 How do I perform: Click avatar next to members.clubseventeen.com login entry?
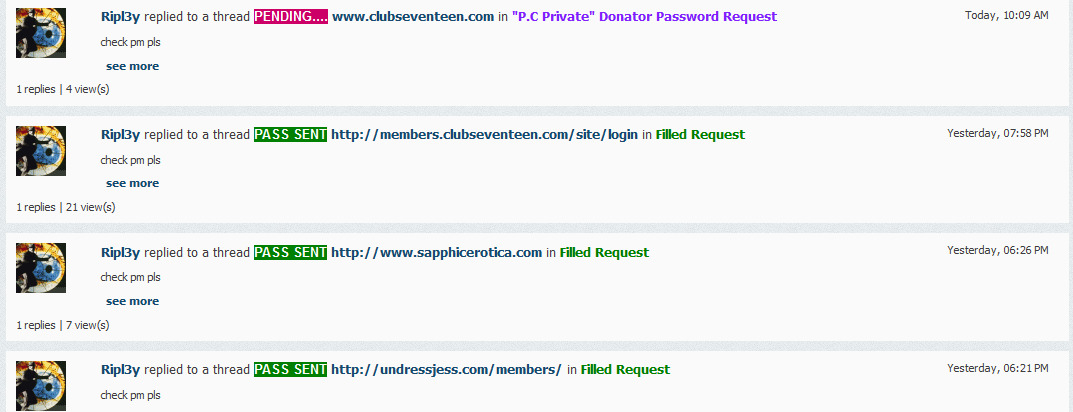[x=41, y=151]
